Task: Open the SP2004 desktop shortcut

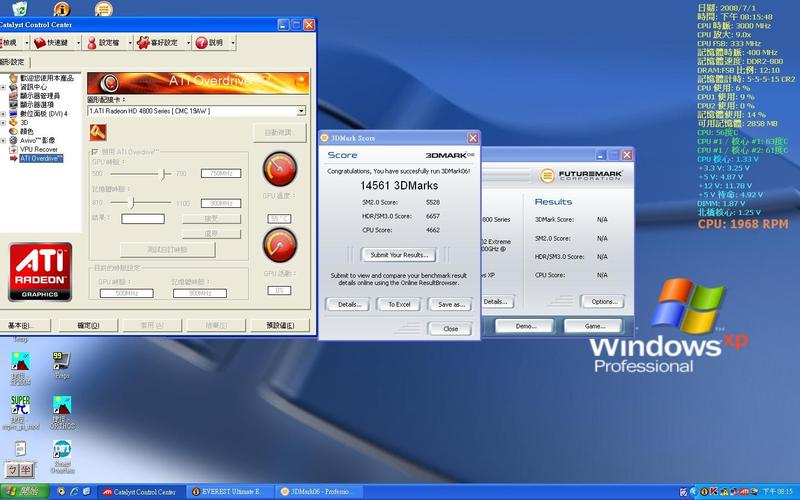Action: point(20,368)
